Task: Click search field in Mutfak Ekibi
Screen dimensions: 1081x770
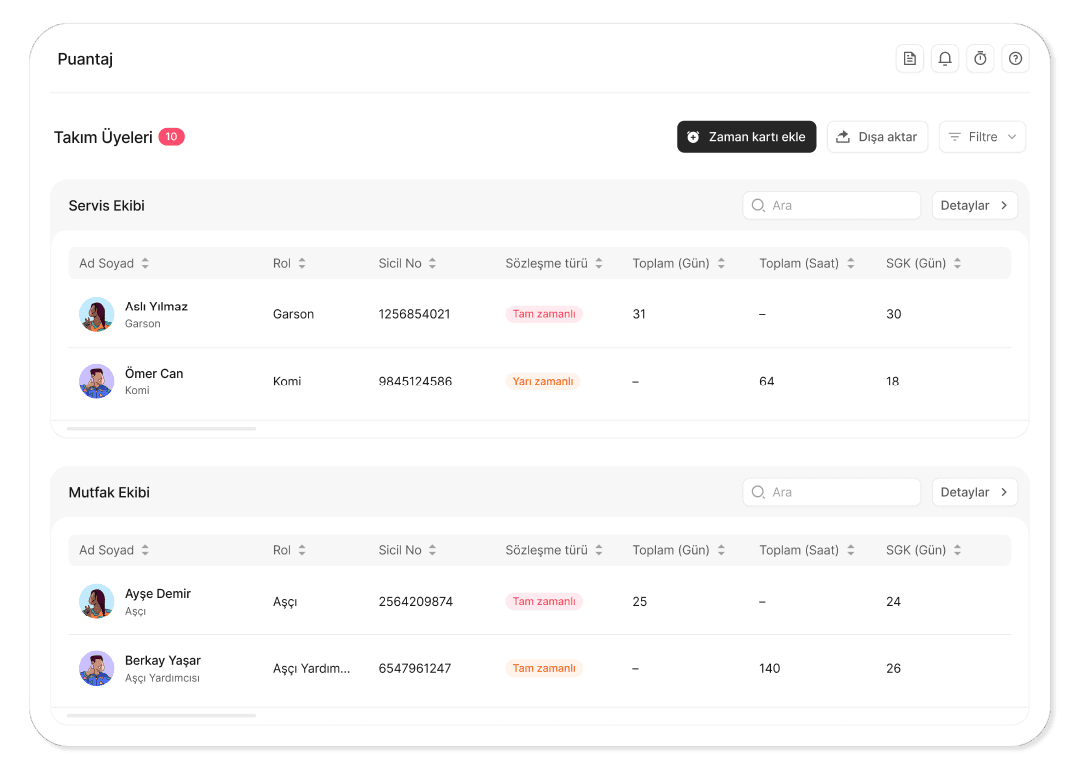Action: coord(840,492)
